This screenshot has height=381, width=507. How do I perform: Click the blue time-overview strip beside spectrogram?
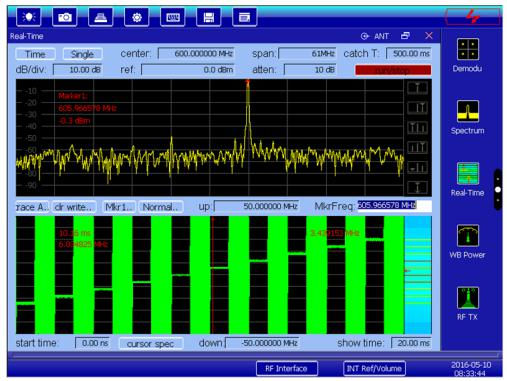[x=418, y=275]
